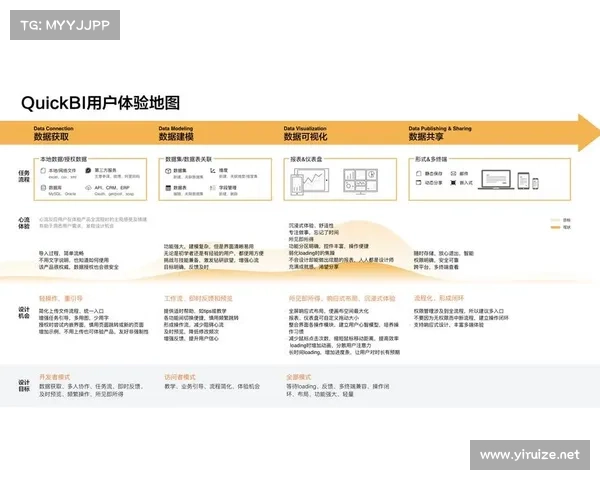
Task: Click the 报表&仪表盘 box heading
Action: (306, 159)
